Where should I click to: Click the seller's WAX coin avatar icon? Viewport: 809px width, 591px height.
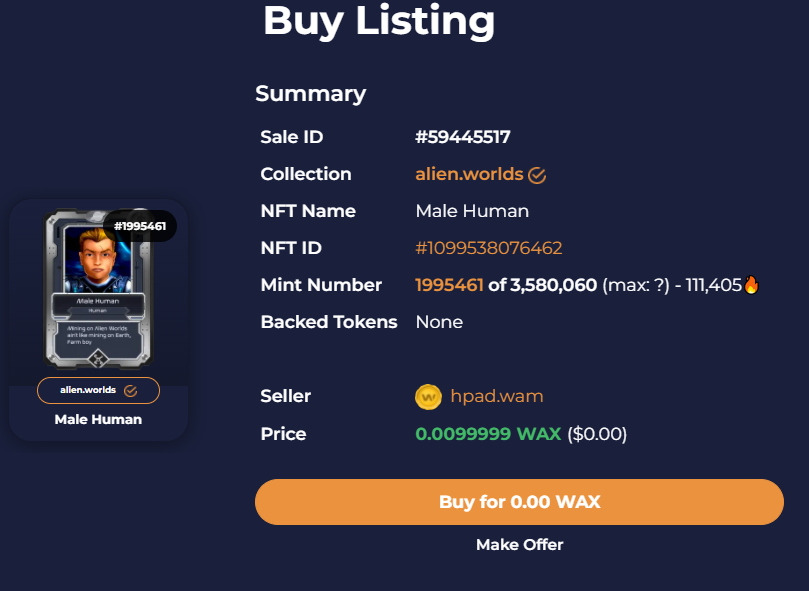[x=428, y=397]
